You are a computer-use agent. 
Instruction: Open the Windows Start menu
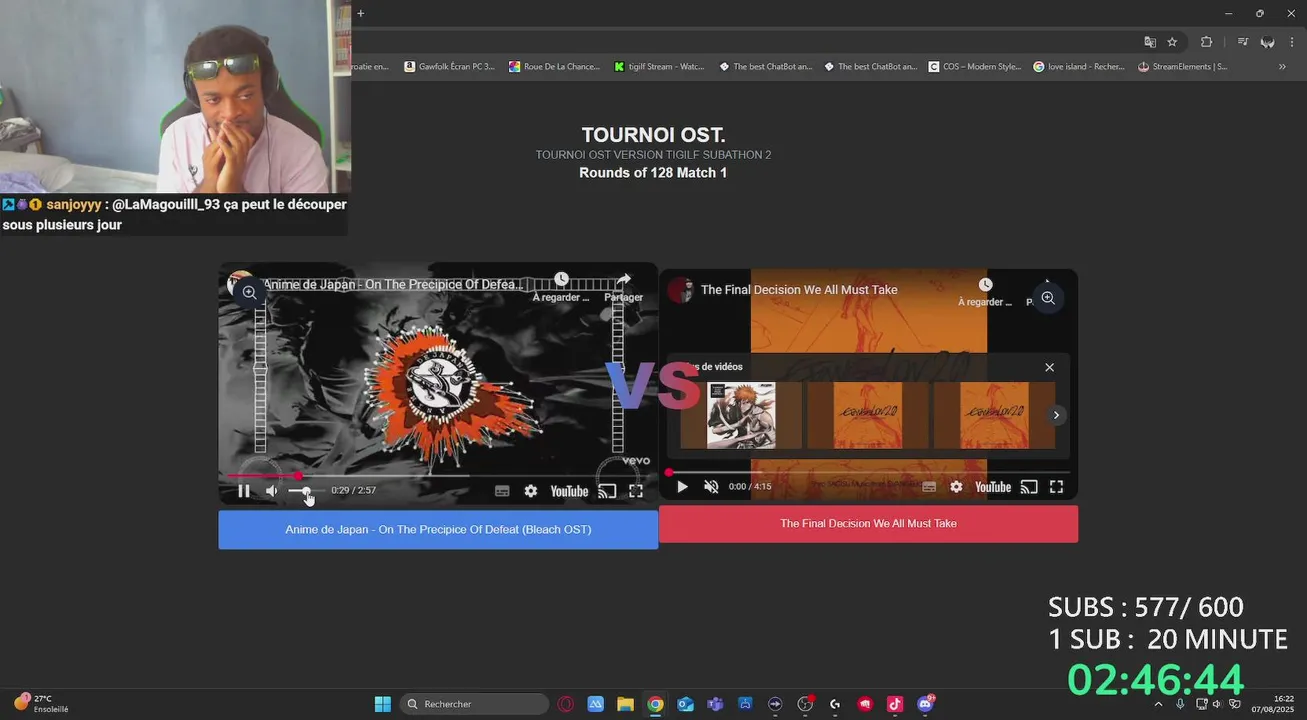pos(382,704)
